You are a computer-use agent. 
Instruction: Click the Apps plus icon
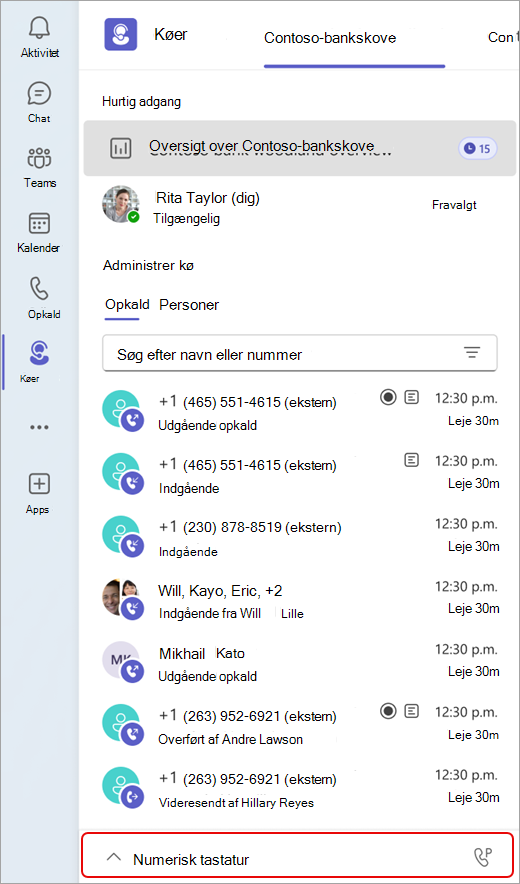coord(39,483)
